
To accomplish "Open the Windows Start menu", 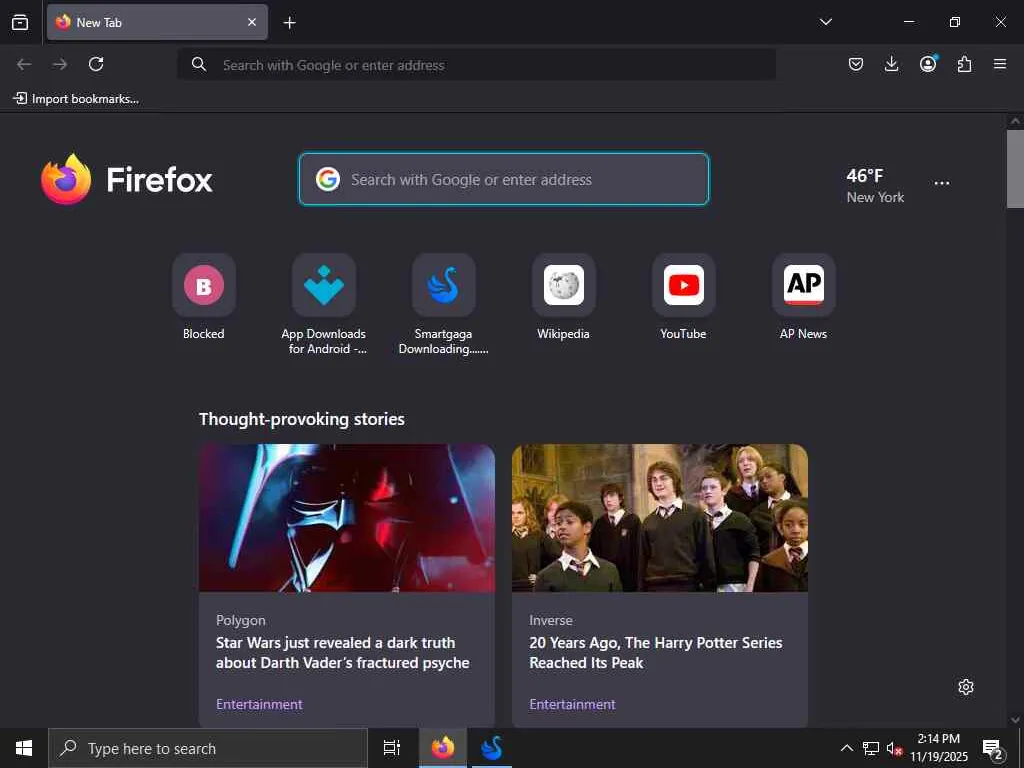I will (24, 748).
